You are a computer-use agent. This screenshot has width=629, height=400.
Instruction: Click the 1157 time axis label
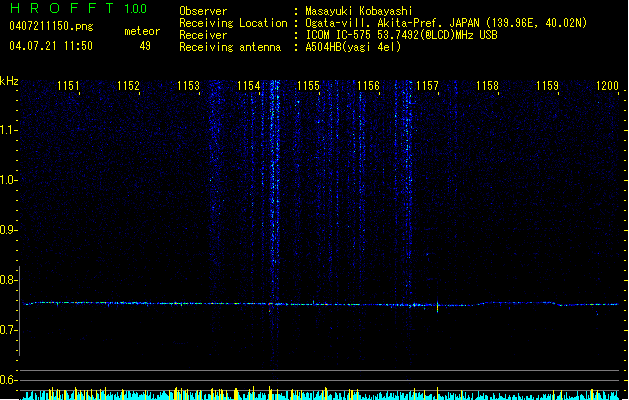pos(428,86)
